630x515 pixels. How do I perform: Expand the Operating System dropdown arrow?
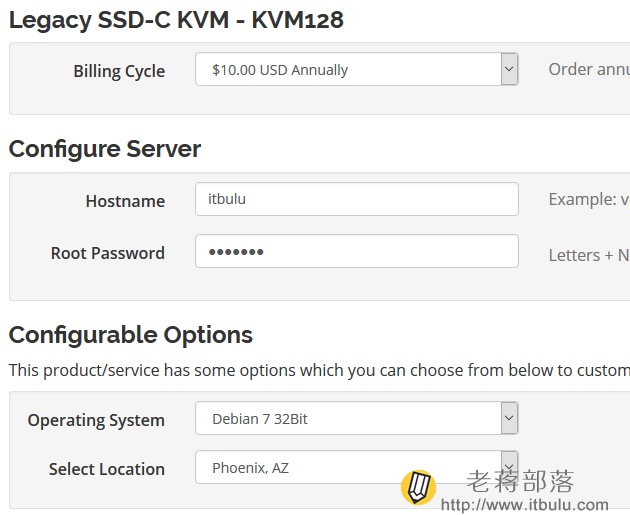coord(509,418)
